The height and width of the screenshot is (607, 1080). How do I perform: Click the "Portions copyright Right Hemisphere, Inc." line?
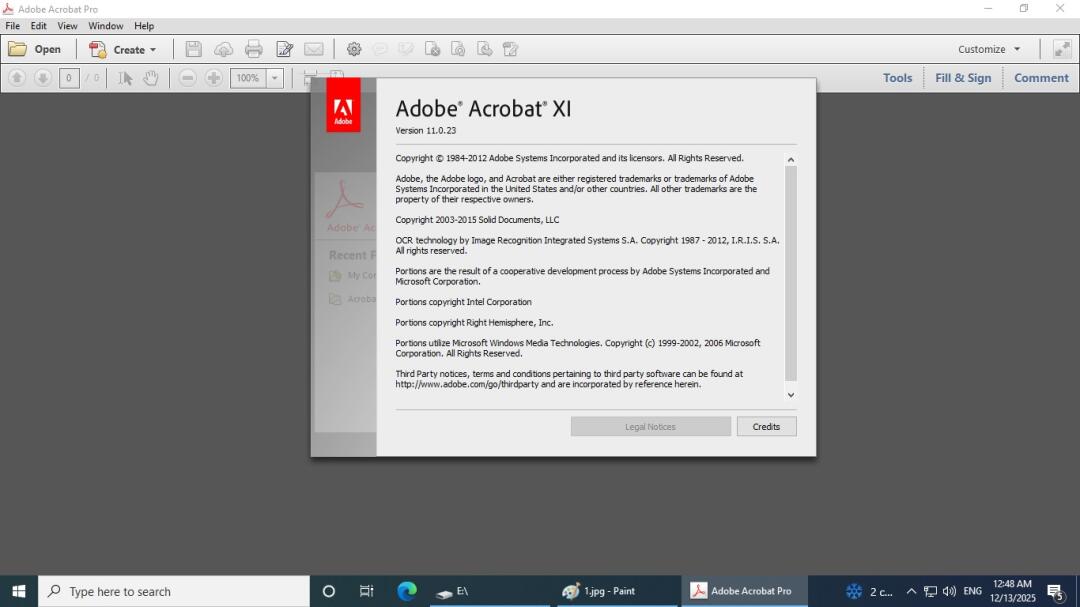pyautogui.click(x=475, y=322)
